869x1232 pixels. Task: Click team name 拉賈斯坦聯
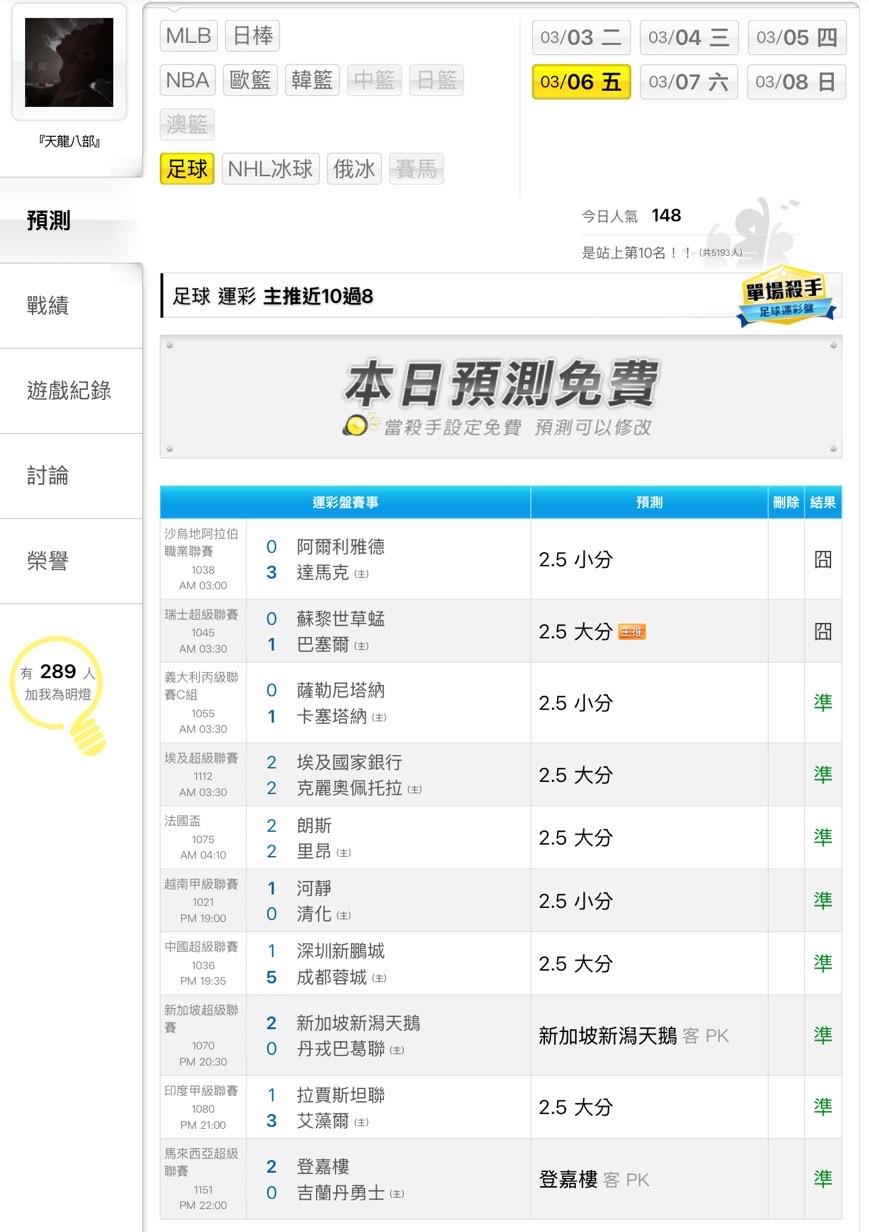point(341,1095)
